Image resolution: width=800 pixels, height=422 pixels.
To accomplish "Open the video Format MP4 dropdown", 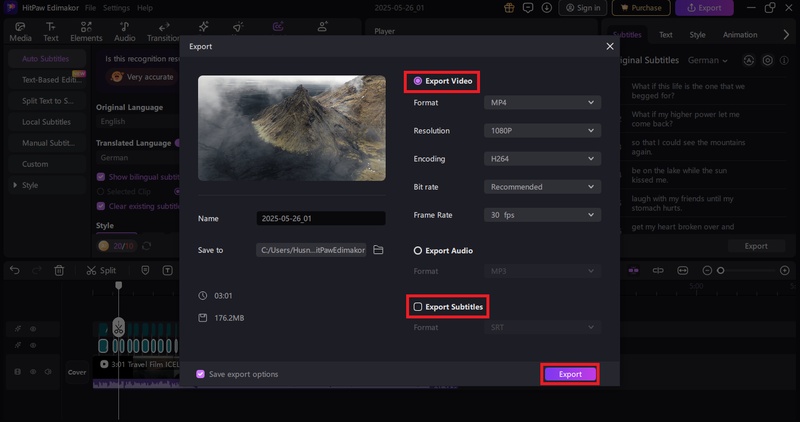I will [x=542, y=103].
